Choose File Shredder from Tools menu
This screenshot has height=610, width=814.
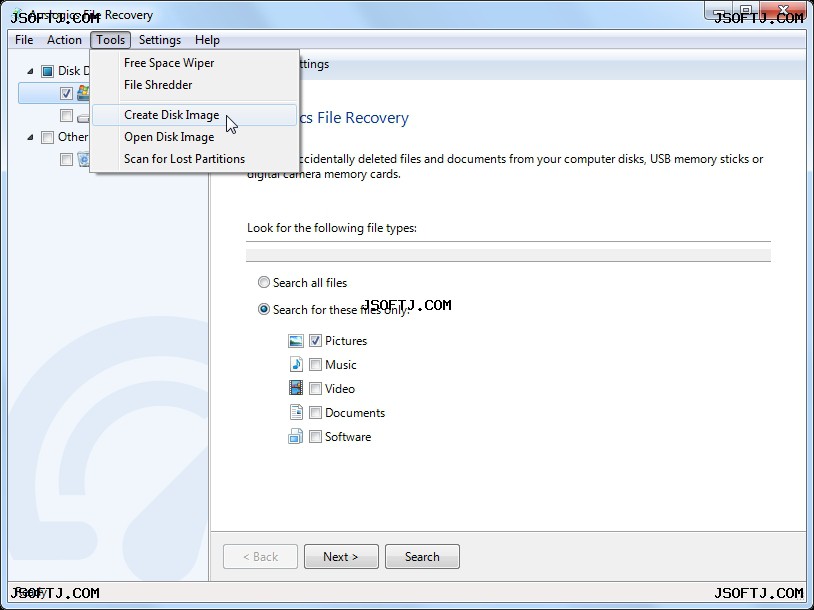pos(195,85)
